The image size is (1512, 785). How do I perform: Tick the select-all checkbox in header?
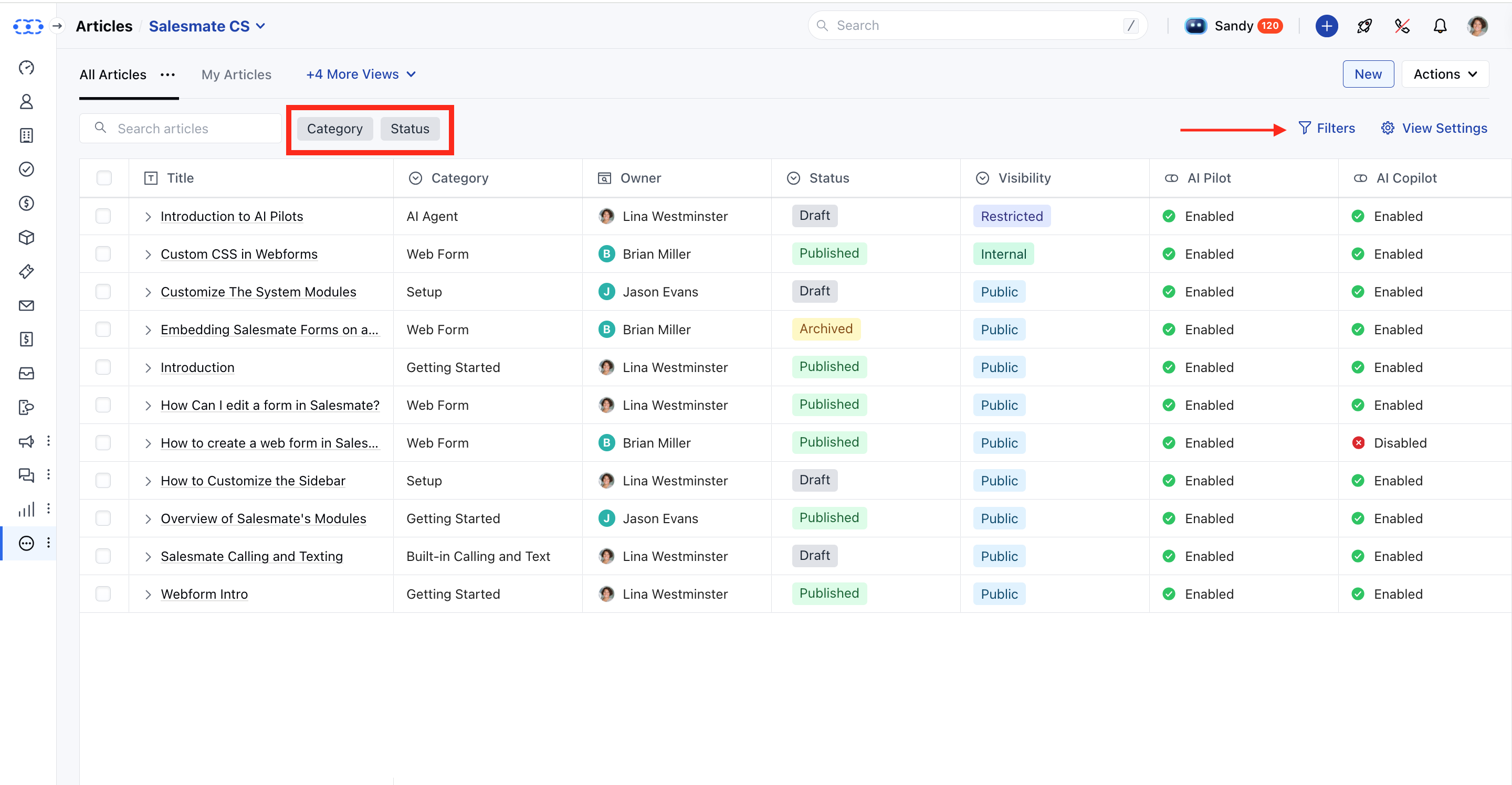coord(104,178)
